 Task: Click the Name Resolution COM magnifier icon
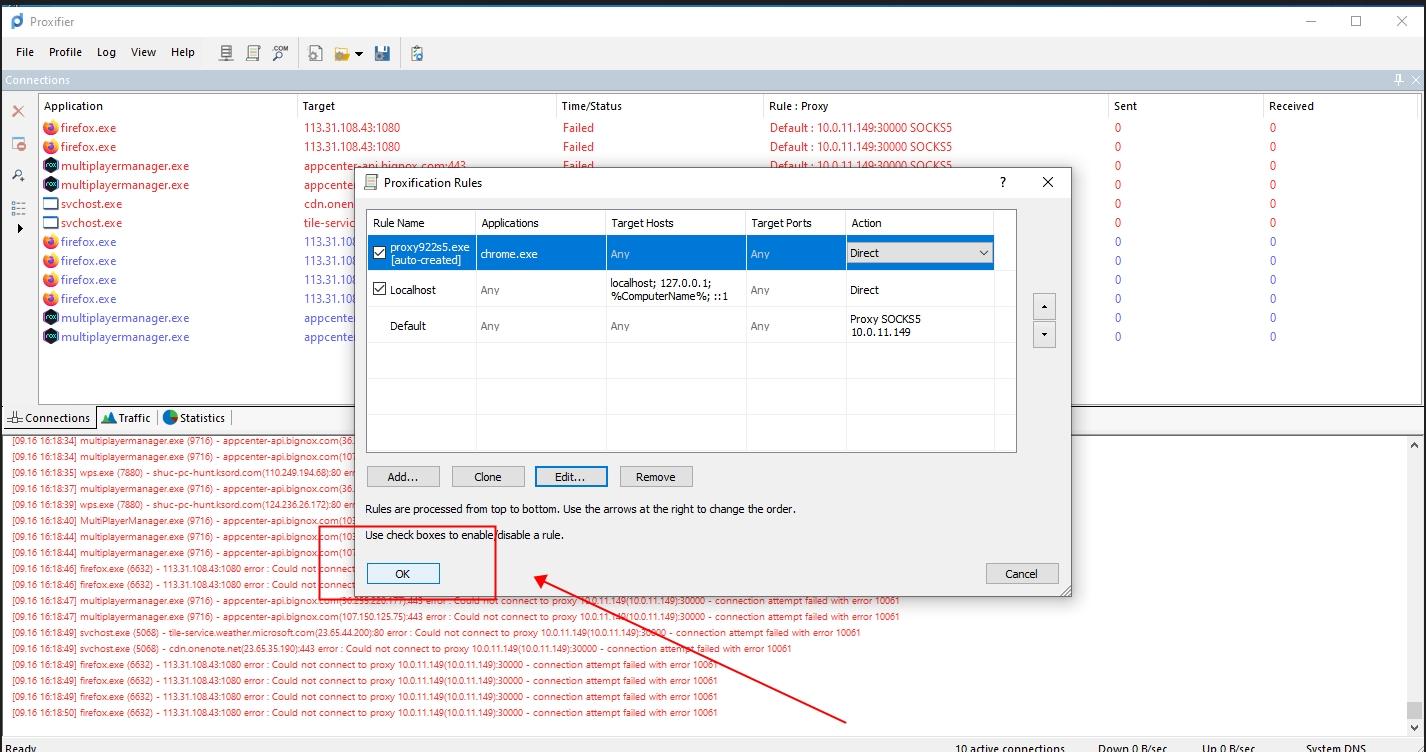280,53
